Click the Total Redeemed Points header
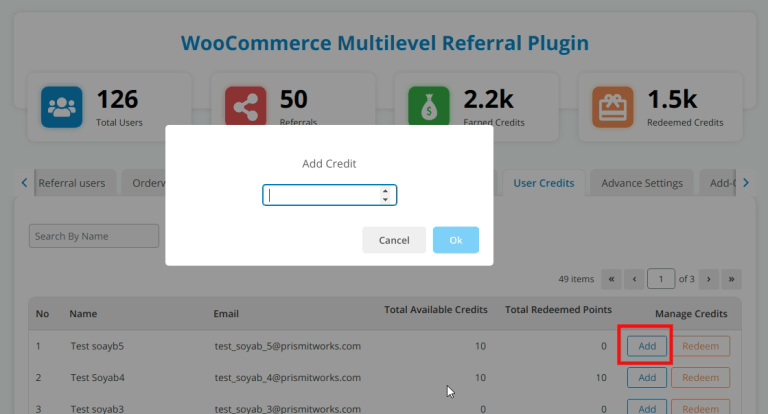768x414 pixels. tap(558, 310)
